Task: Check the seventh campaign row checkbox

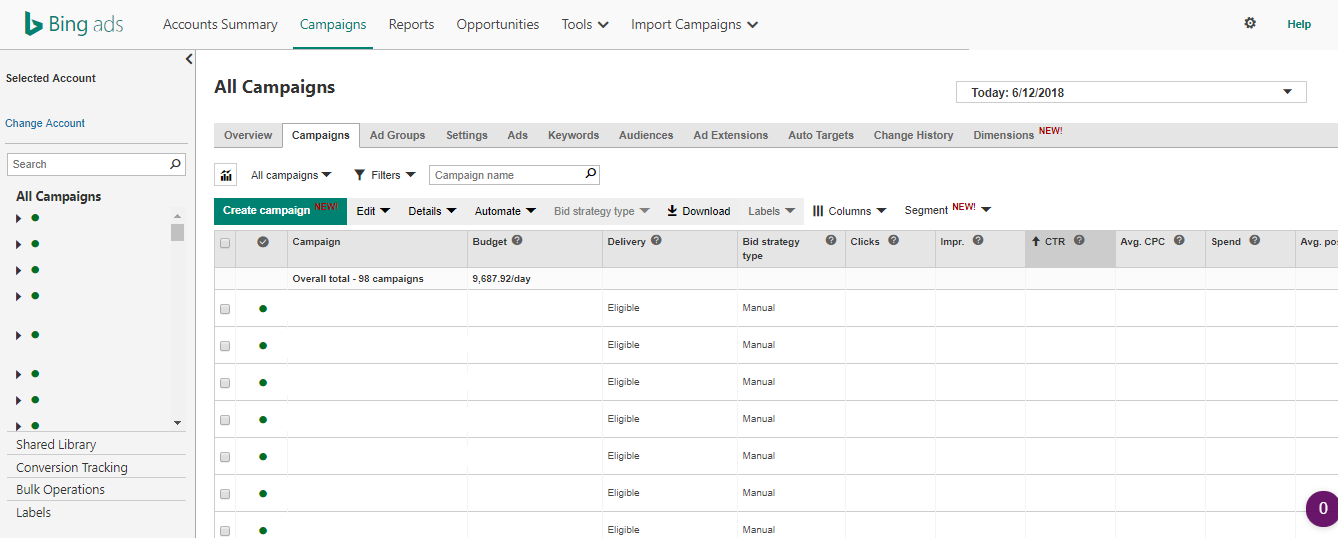Action: (225, 531)
